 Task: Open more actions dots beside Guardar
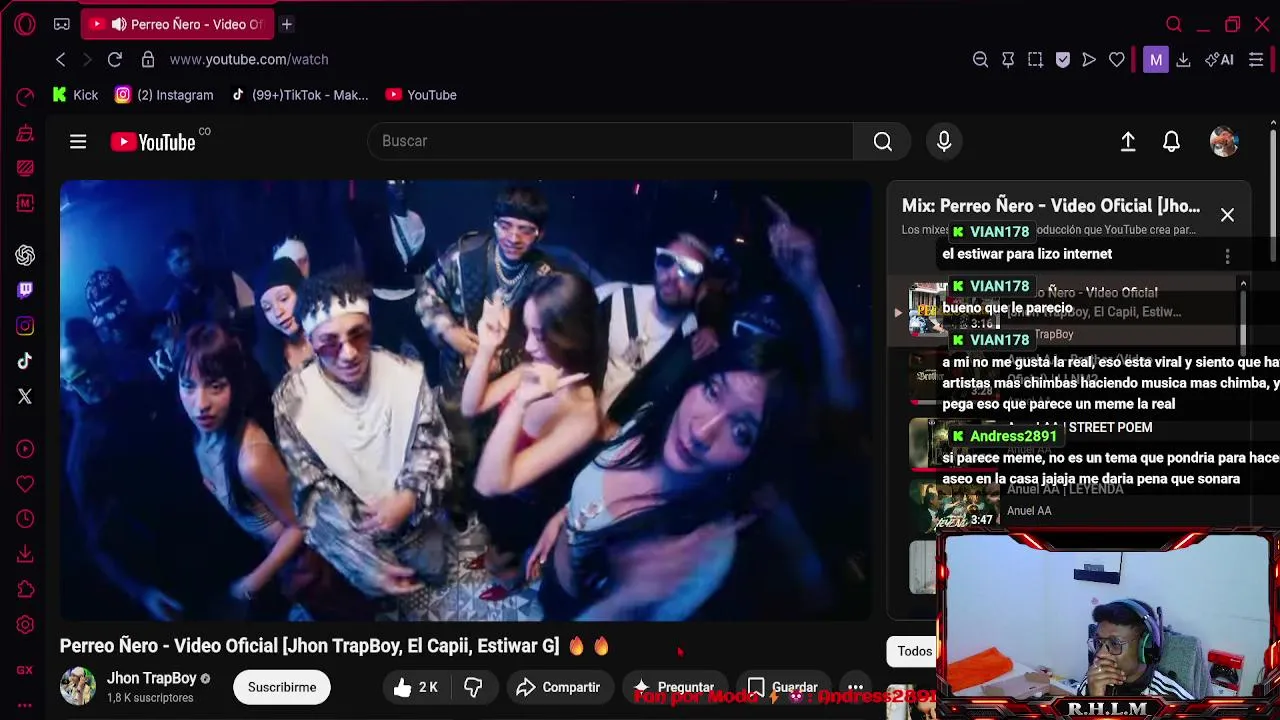855,687
